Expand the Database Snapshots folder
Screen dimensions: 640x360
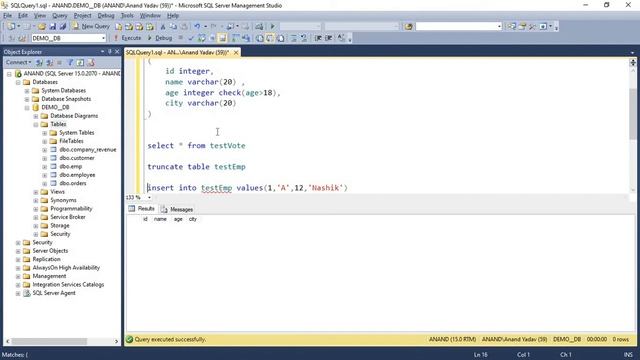click(27, 99)
